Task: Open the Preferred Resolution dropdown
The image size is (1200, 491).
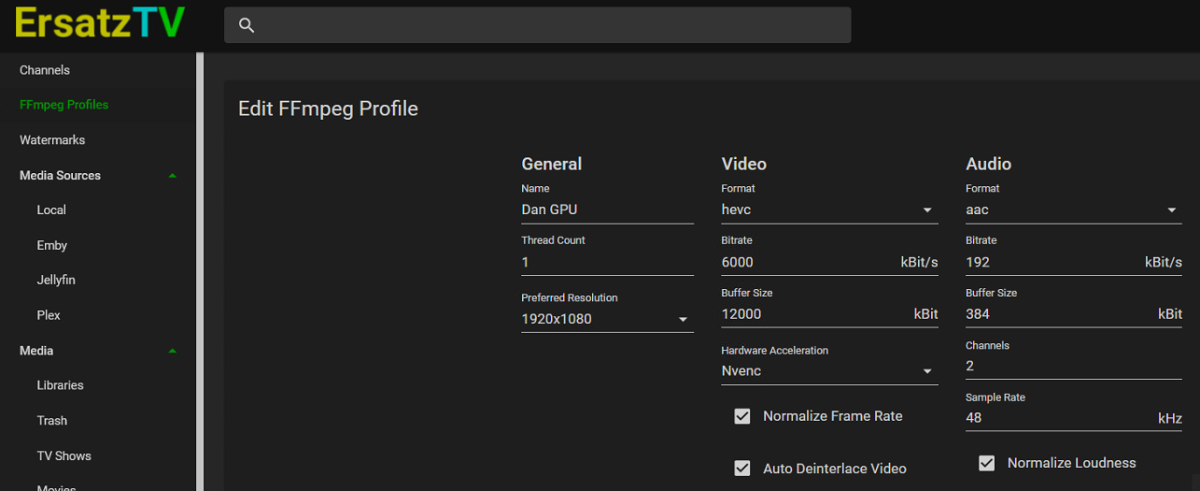Action: 607,320
